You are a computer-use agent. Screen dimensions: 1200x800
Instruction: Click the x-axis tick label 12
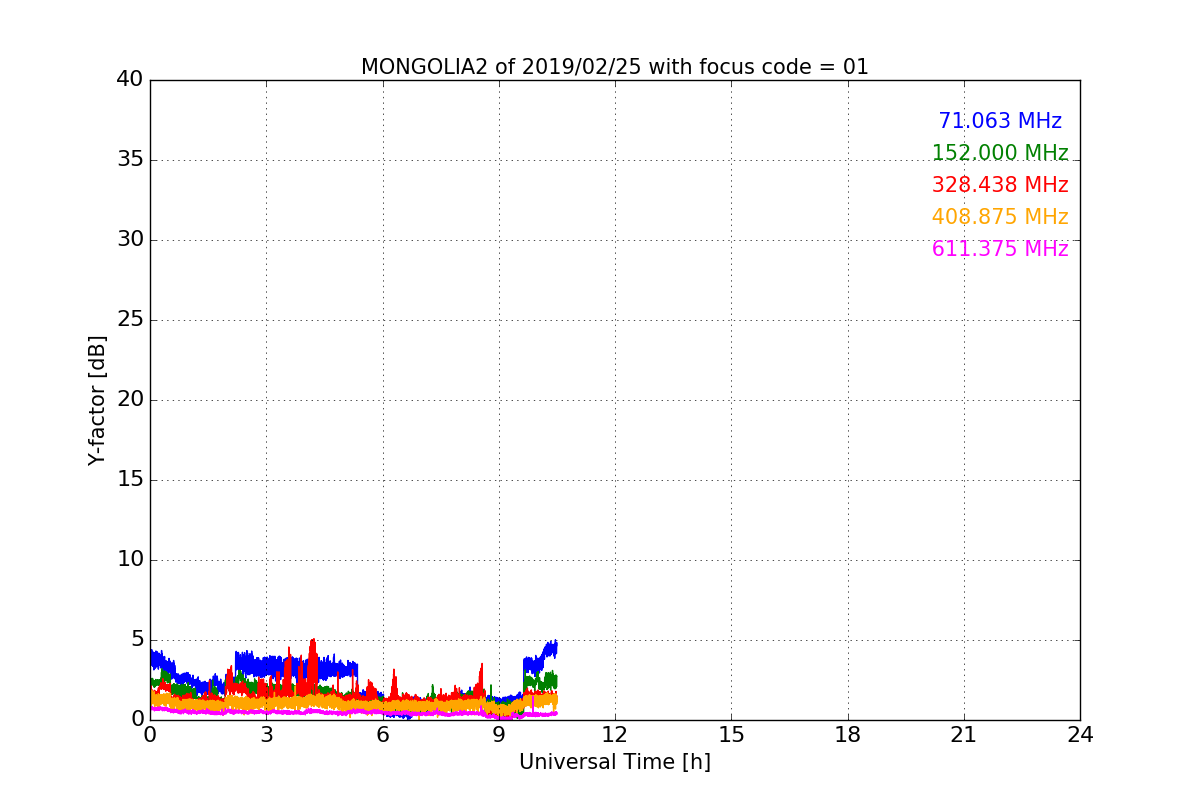tap(615, 735)
